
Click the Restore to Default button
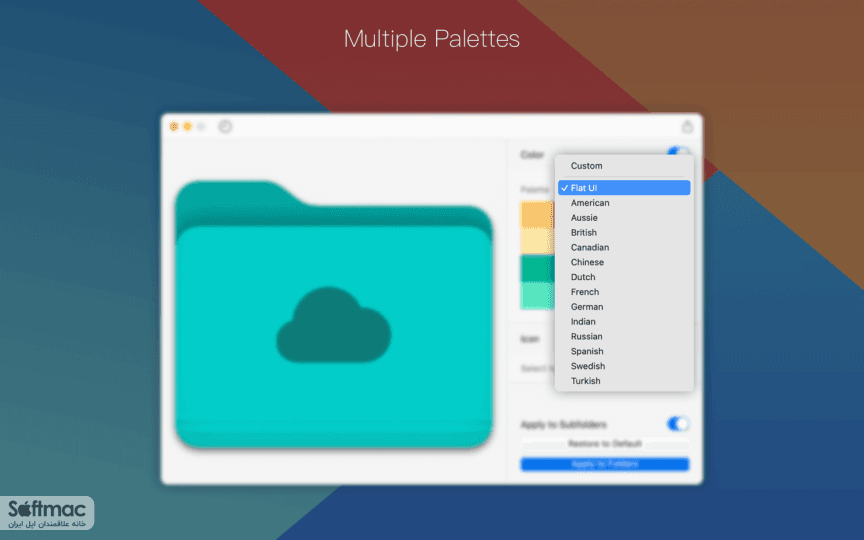coord(605,444)
